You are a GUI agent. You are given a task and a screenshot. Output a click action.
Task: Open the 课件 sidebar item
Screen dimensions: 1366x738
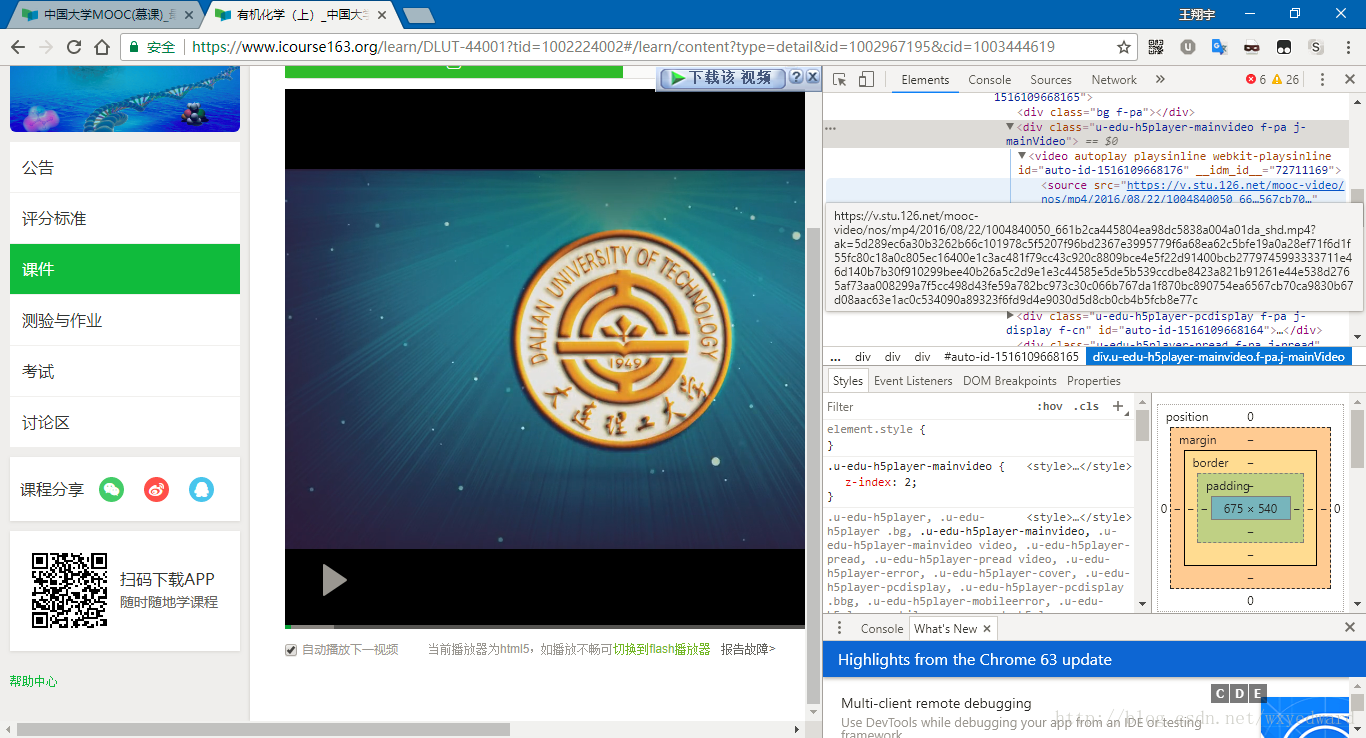125,269
